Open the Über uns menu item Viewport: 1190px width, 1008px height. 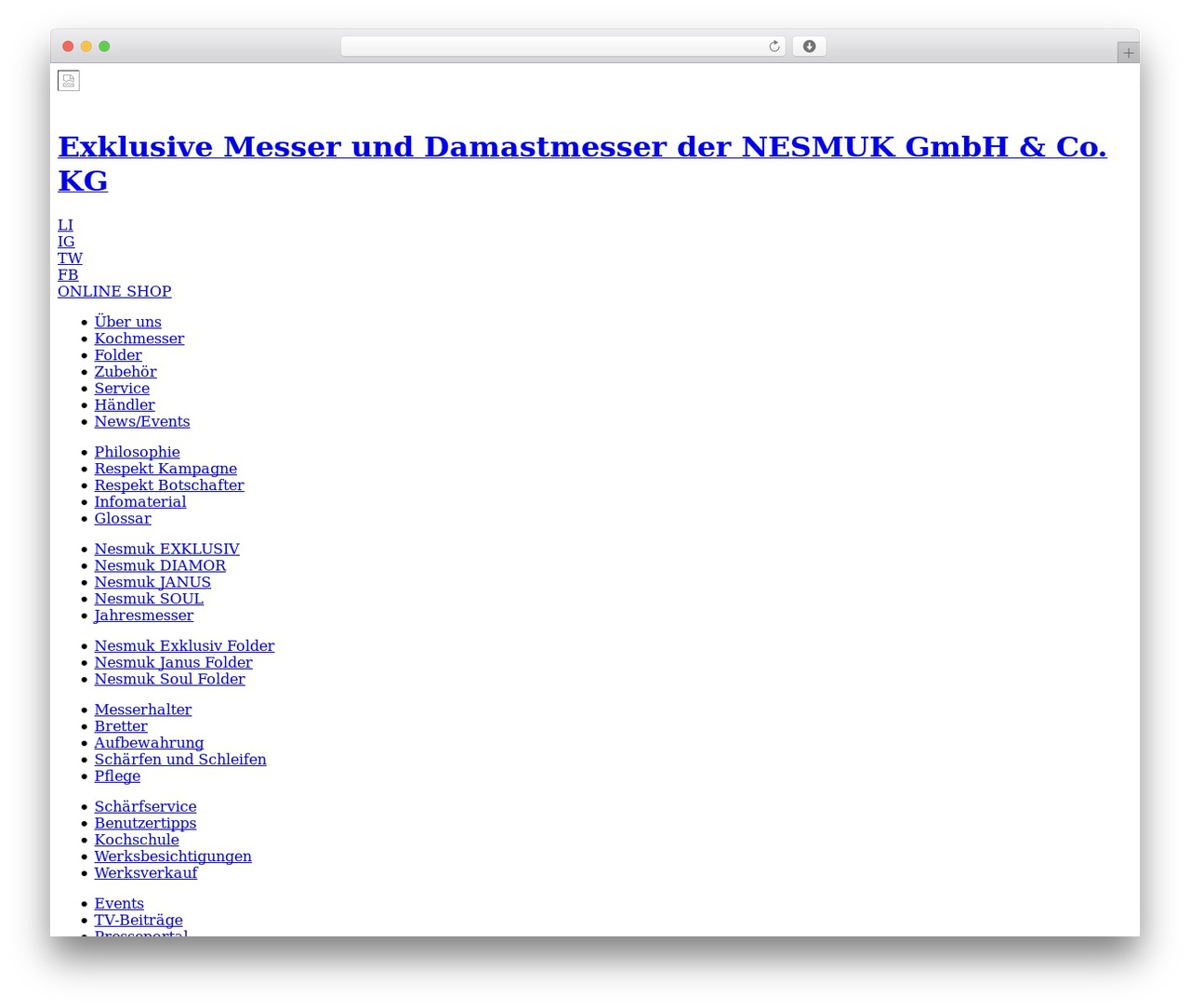tap(127, 322)
